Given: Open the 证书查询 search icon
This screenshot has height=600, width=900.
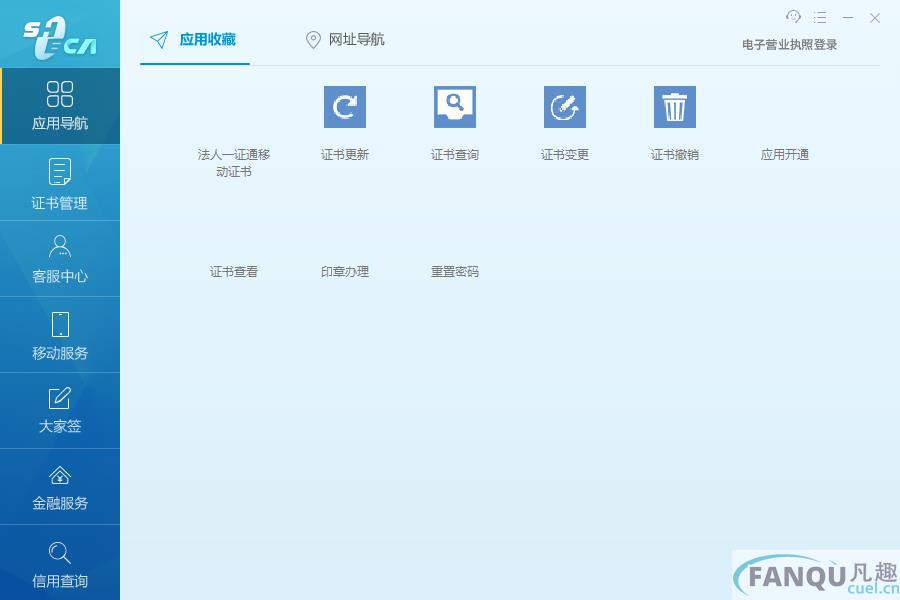Looking at the screenshot, I should tap(455, 107).
